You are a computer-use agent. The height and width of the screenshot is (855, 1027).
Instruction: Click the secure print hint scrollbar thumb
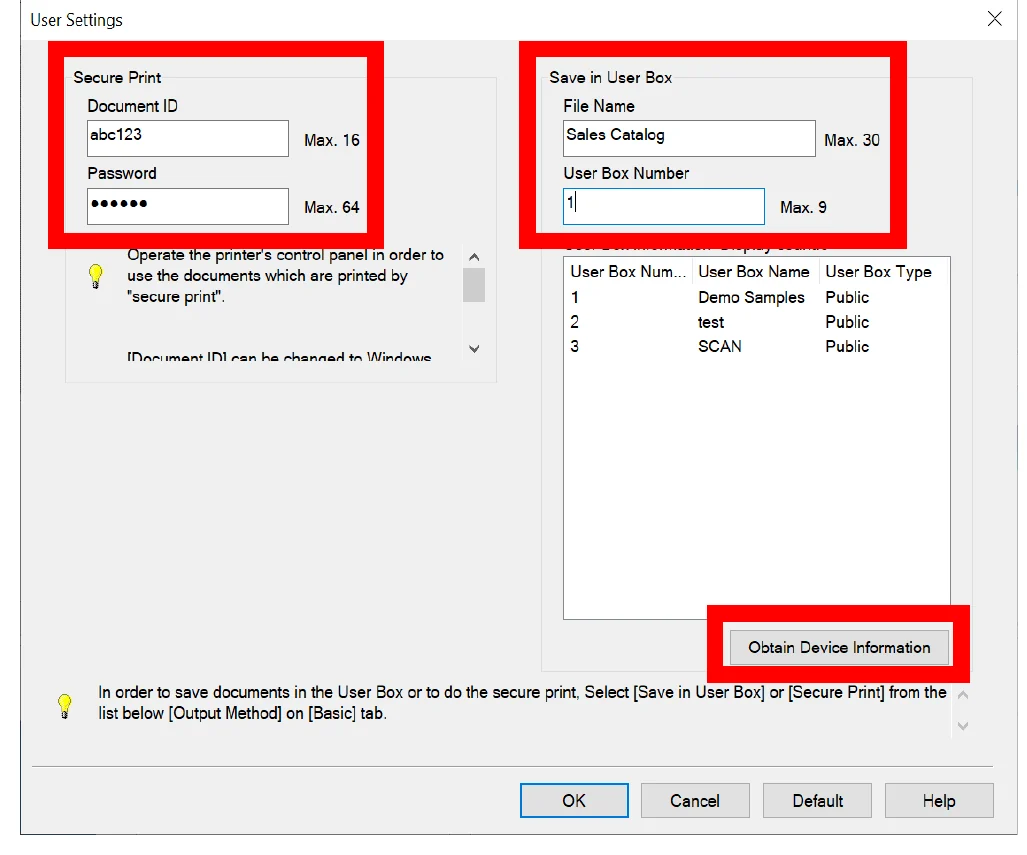coord(474,286)
